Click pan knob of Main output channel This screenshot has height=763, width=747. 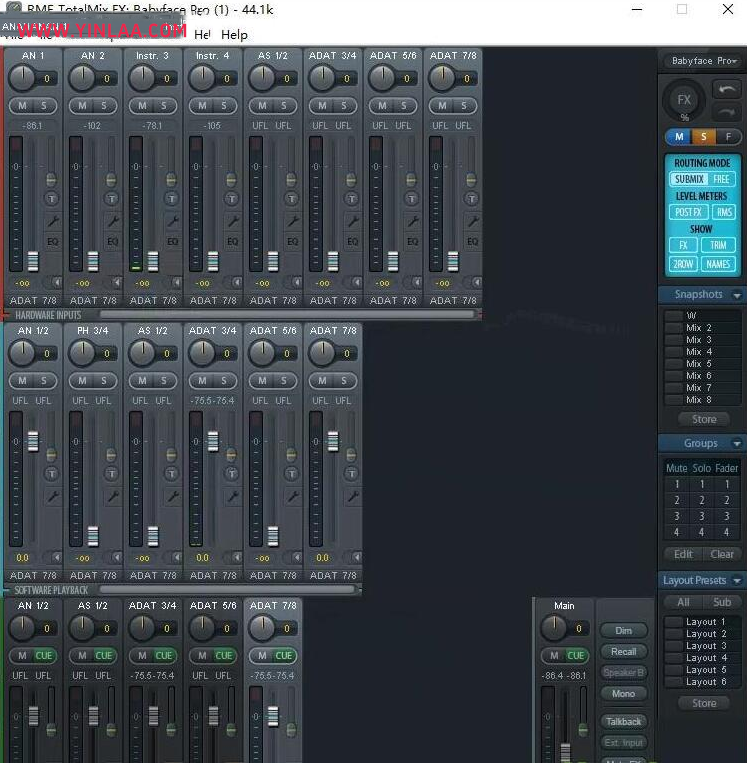[553, 628]
